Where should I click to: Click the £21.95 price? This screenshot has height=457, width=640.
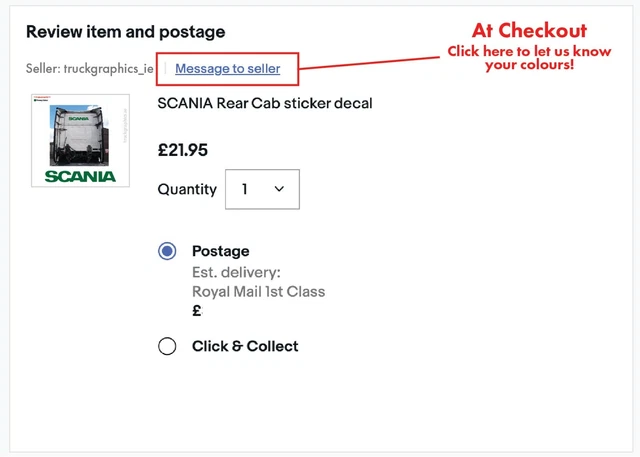[x=183, y=150]
